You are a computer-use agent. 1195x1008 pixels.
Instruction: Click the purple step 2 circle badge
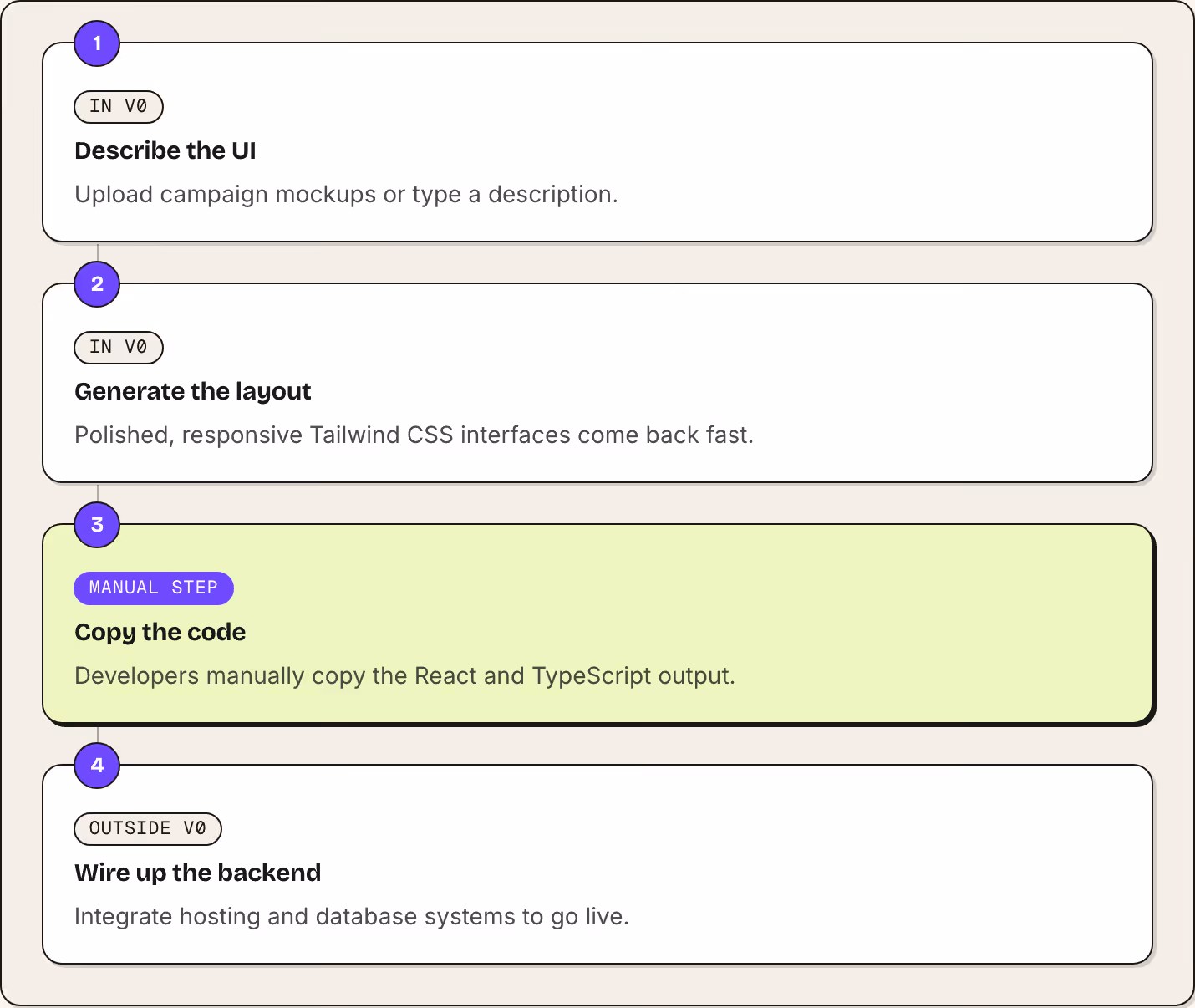click(97, 284)
